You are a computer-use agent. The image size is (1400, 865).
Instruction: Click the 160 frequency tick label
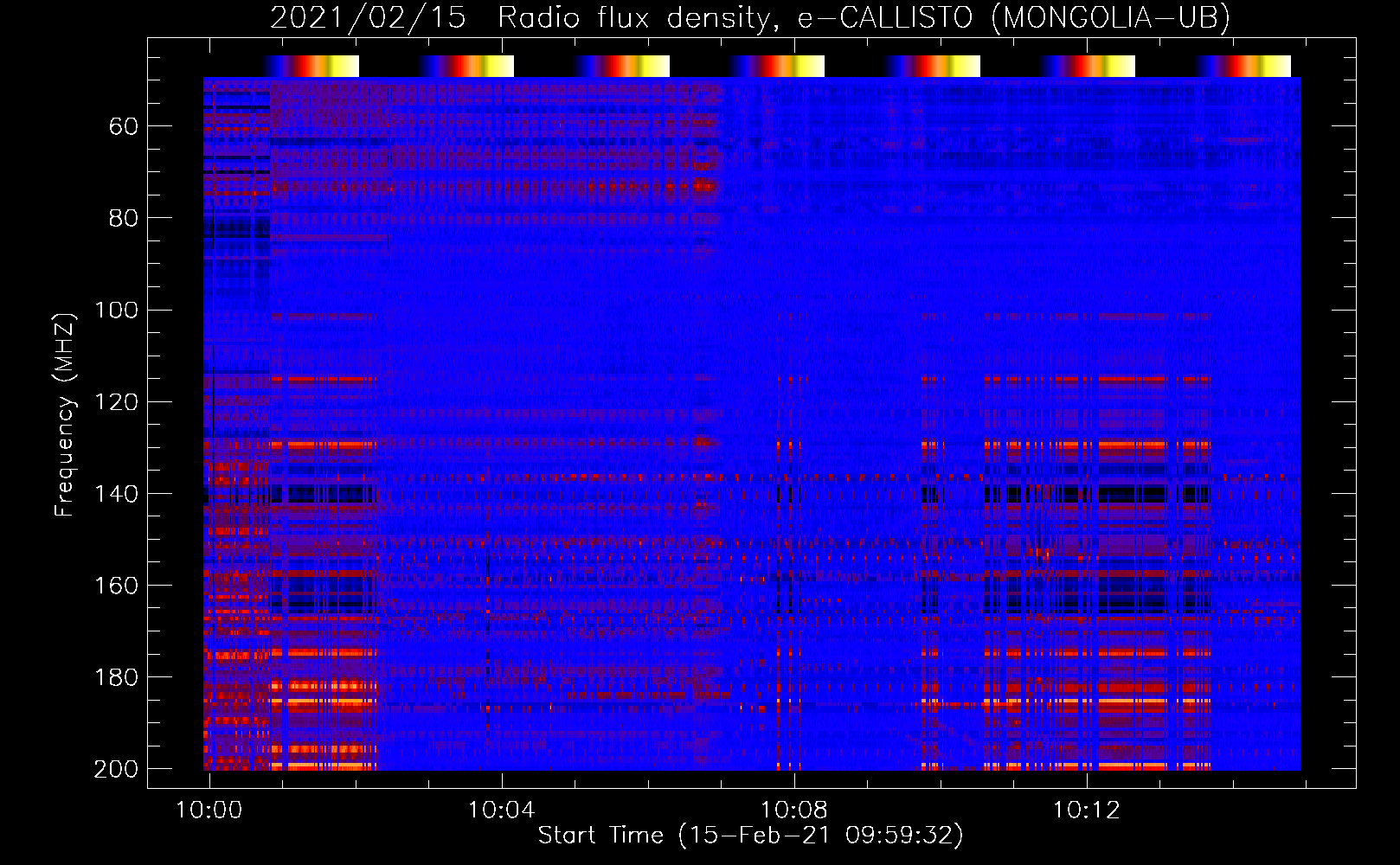point(116,586)
